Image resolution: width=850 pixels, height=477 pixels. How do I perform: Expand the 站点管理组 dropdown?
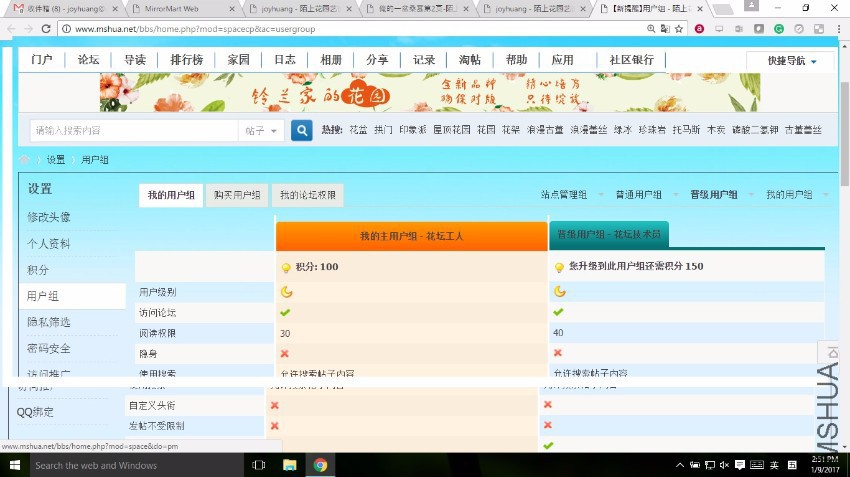pyautogui.click(x=569, y=195)
